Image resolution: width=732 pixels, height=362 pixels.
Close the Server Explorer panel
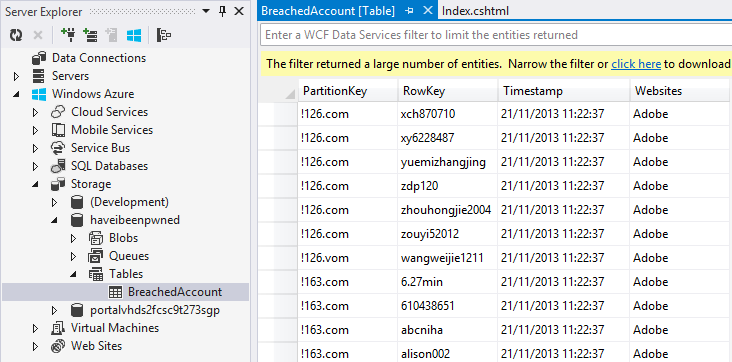tap(239, 11)
